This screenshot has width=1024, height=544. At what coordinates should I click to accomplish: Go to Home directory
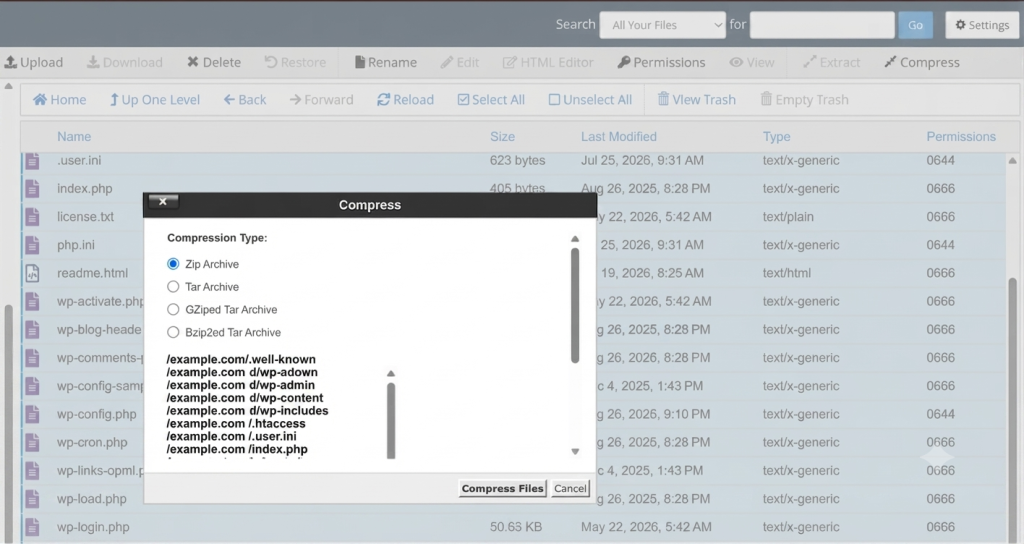[59, 99]
